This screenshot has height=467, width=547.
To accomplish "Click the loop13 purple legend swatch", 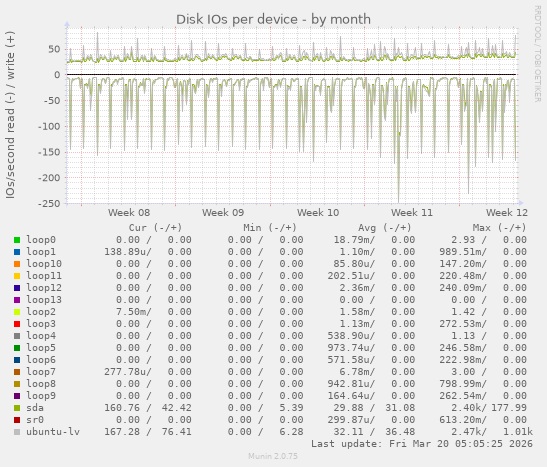I will pos(17,300).
